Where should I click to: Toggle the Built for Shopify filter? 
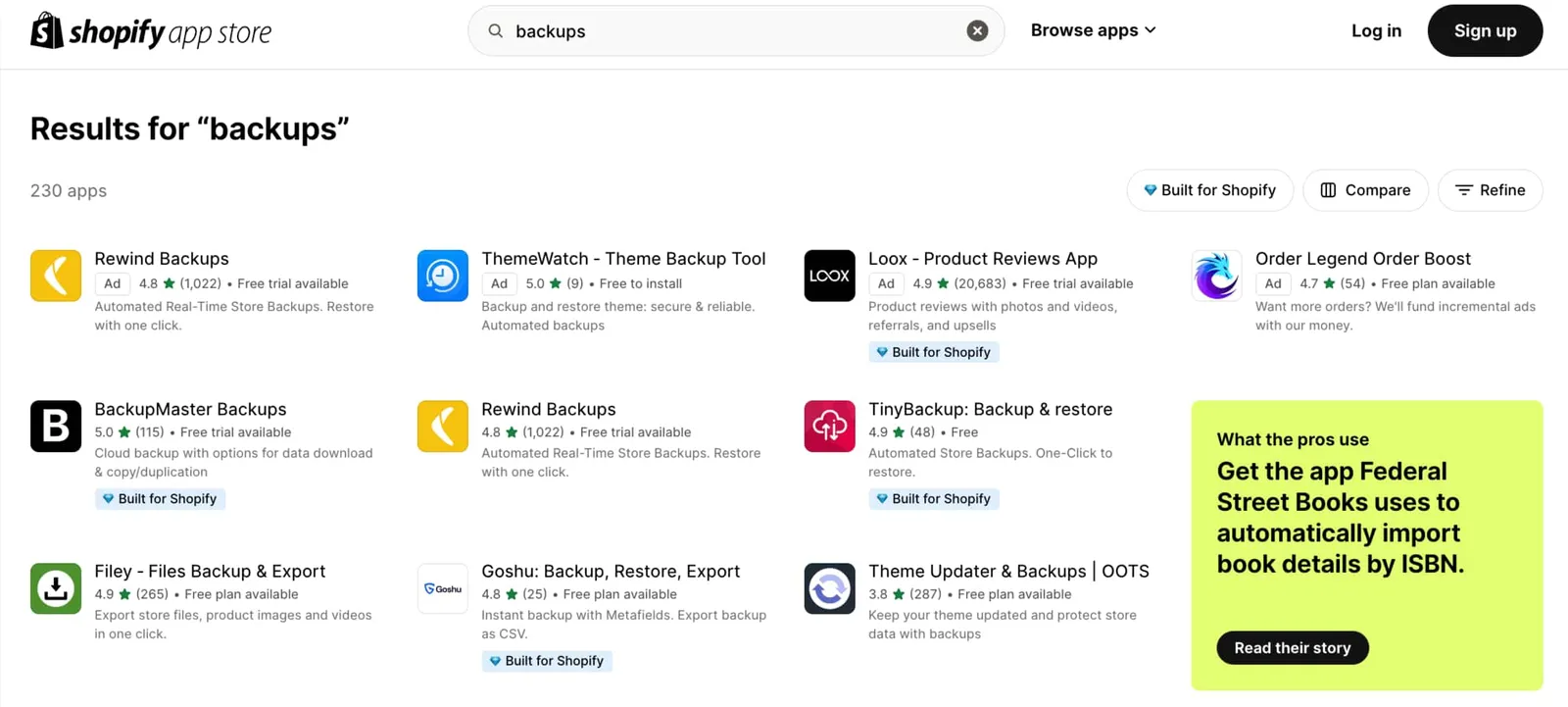1209,190
